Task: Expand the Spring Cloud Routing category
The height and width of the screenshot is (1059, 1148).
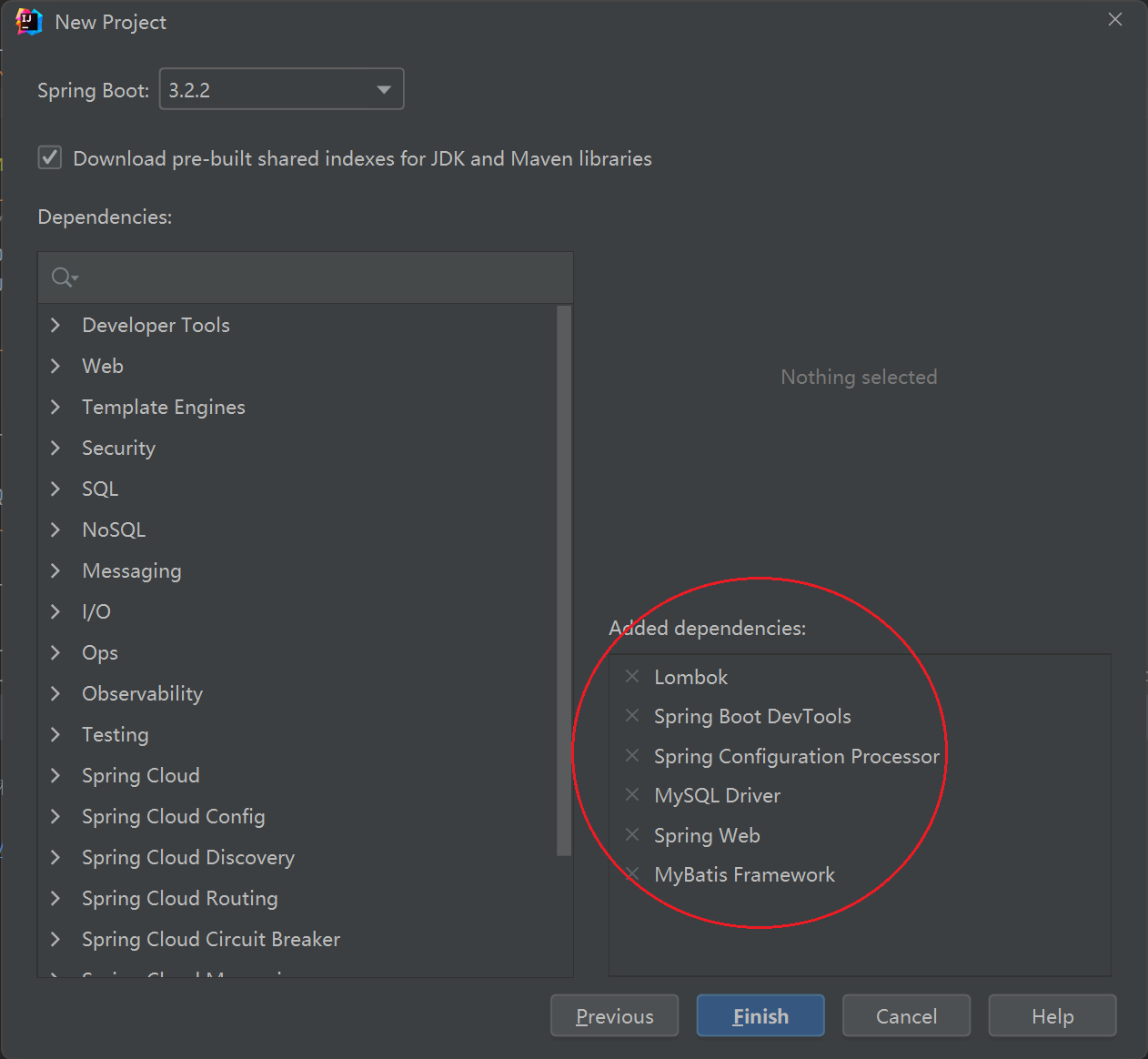Action: point(55,898)
